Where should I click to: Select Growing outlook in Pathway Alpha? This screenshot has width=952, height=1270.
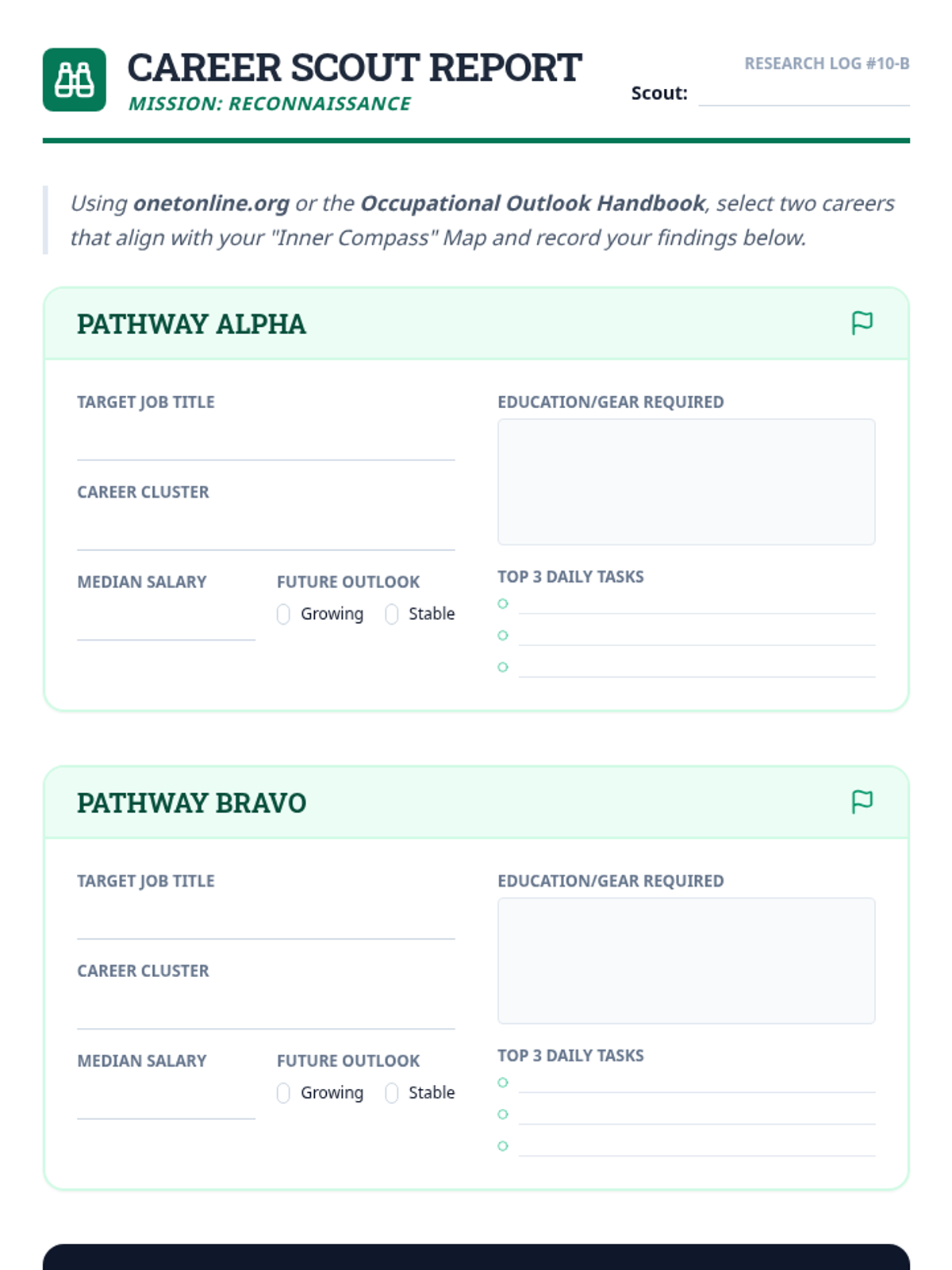tap(283, 614)
